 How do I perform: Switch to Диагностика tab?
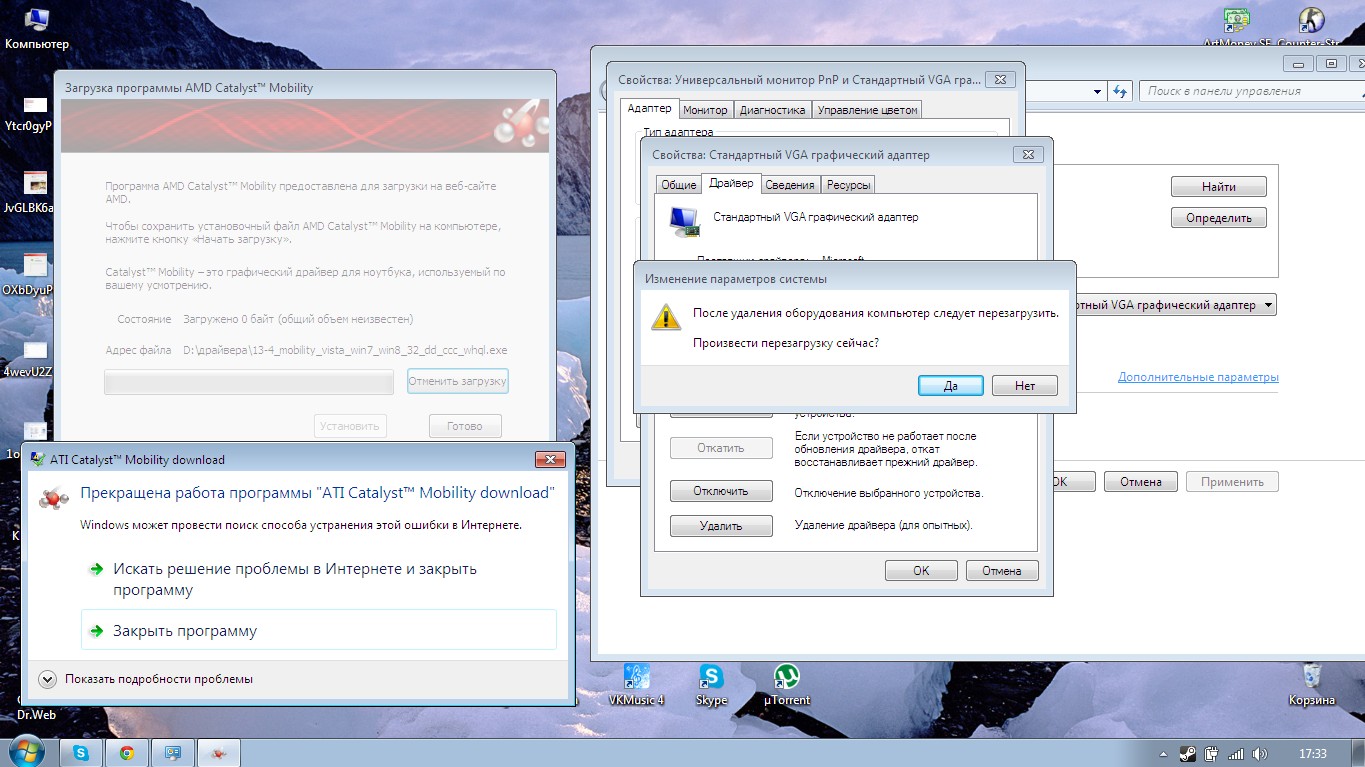pos(773,110)
